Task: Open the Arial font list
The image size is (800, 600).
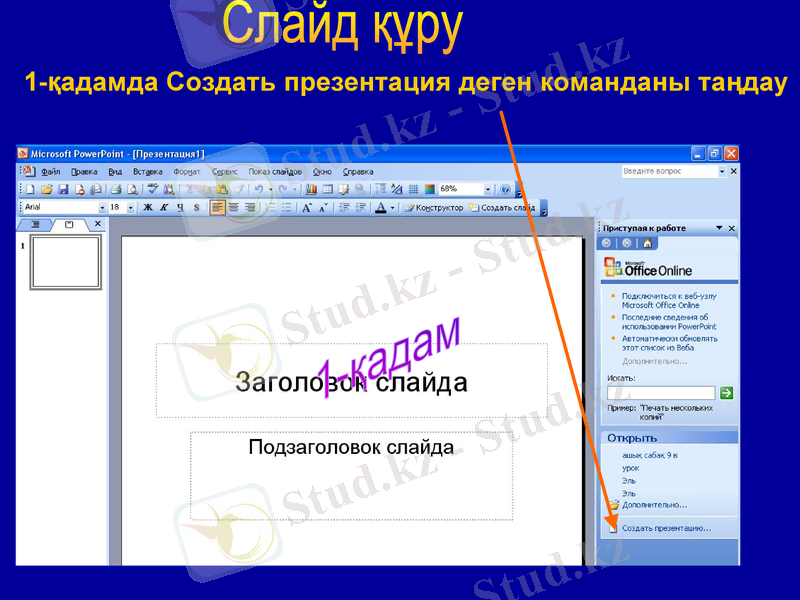Action: pos(102,206)
